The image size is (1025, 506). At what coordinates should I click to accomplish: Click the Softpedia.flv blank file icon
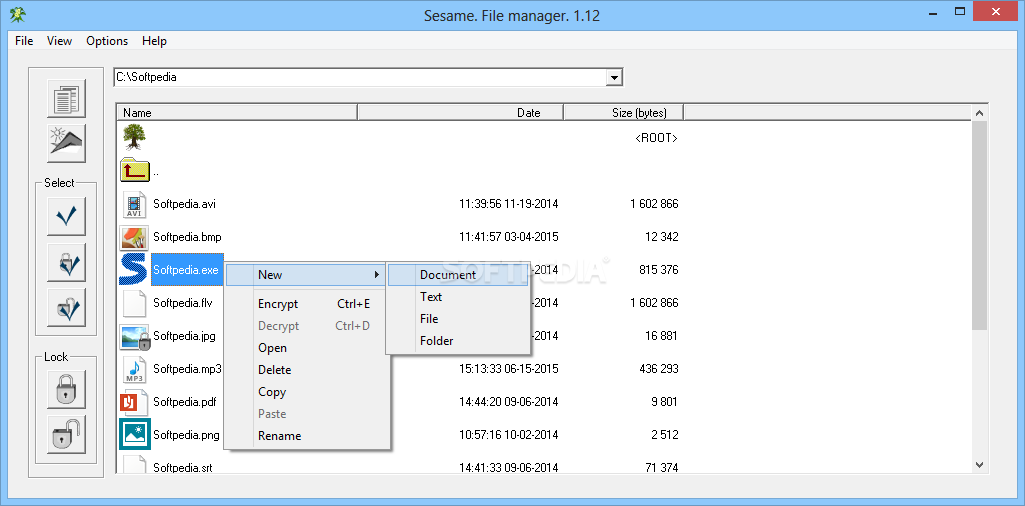tap(134, 303)
